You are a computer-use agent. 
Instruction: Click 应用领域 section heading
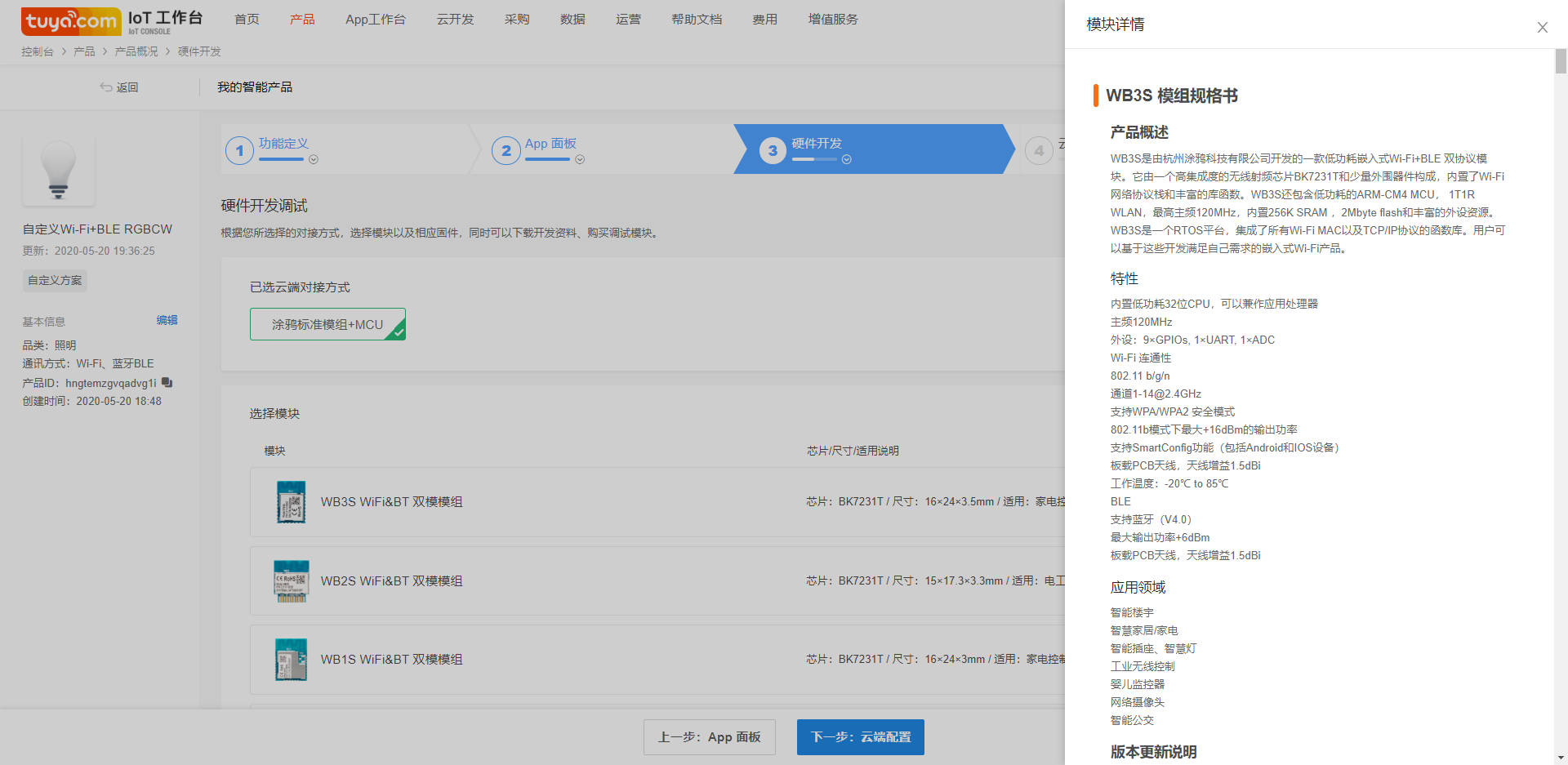1138,587
